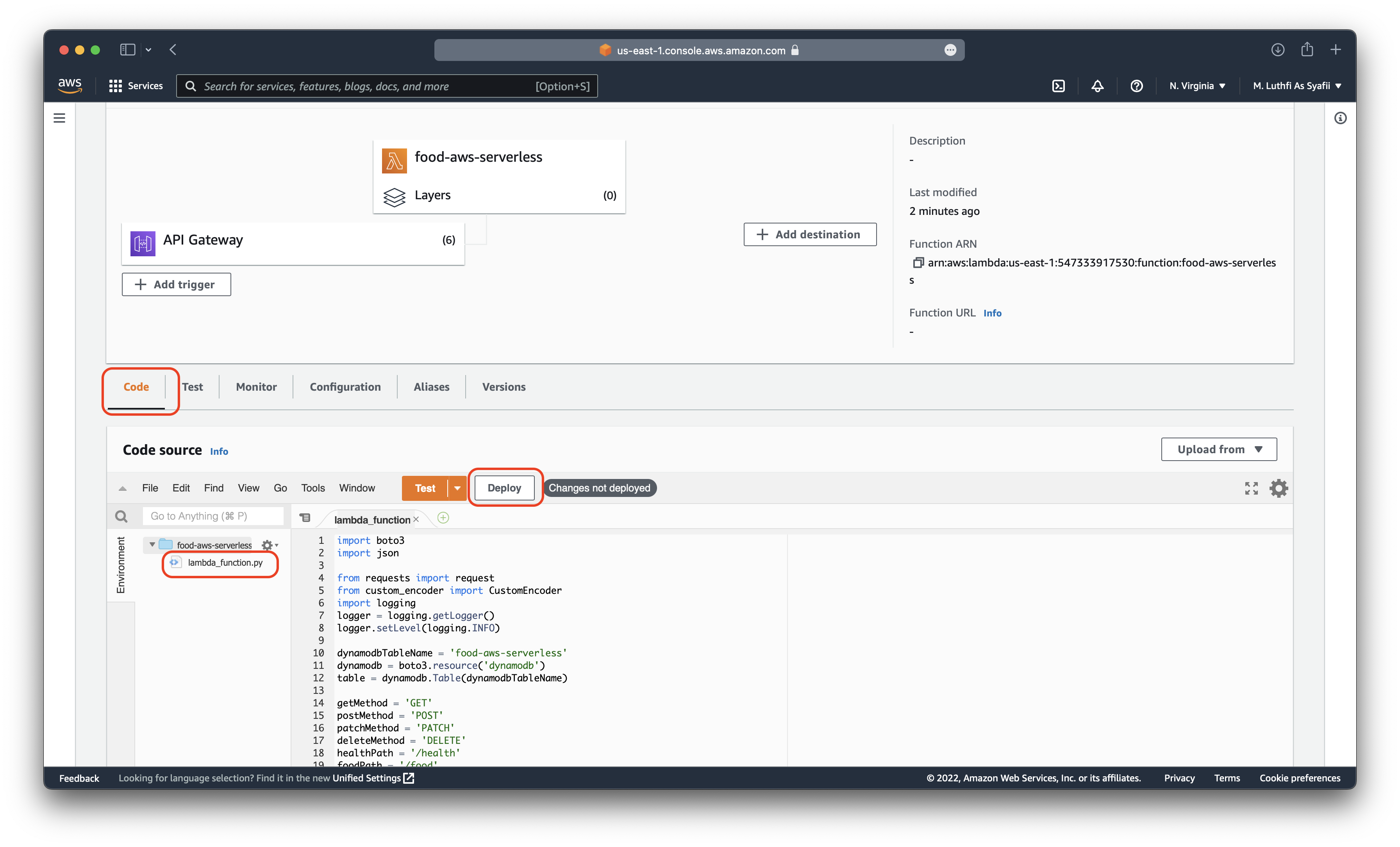The image size is (1400, 847).
Task: Open a new Safari tab
Action: coord(1335,50)
